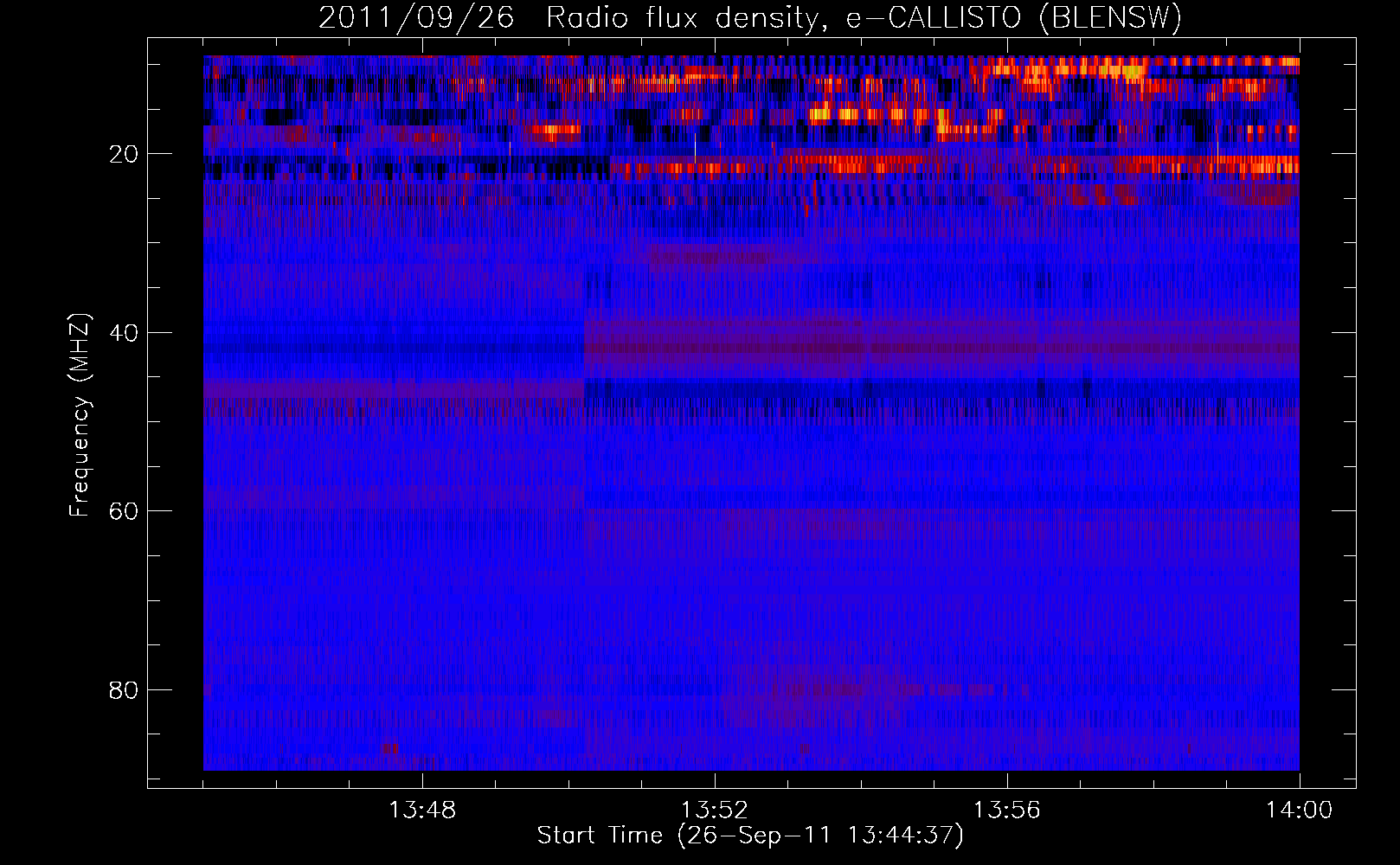This screenshot has height=865, width=1400.
Task: Click the plot title '2011/09/26 Radio flux density'
Action: tap(750, 17)
